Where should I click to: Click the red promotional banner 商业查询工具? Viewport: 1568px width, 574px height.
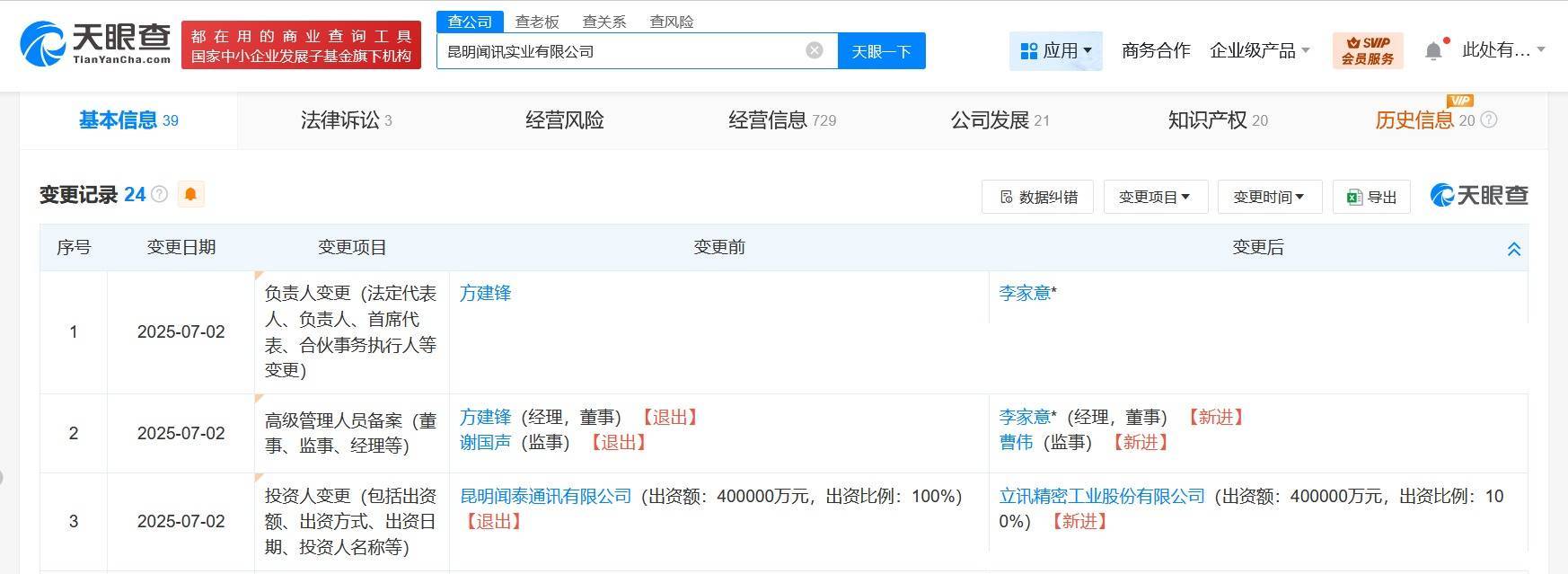point(301,45)
